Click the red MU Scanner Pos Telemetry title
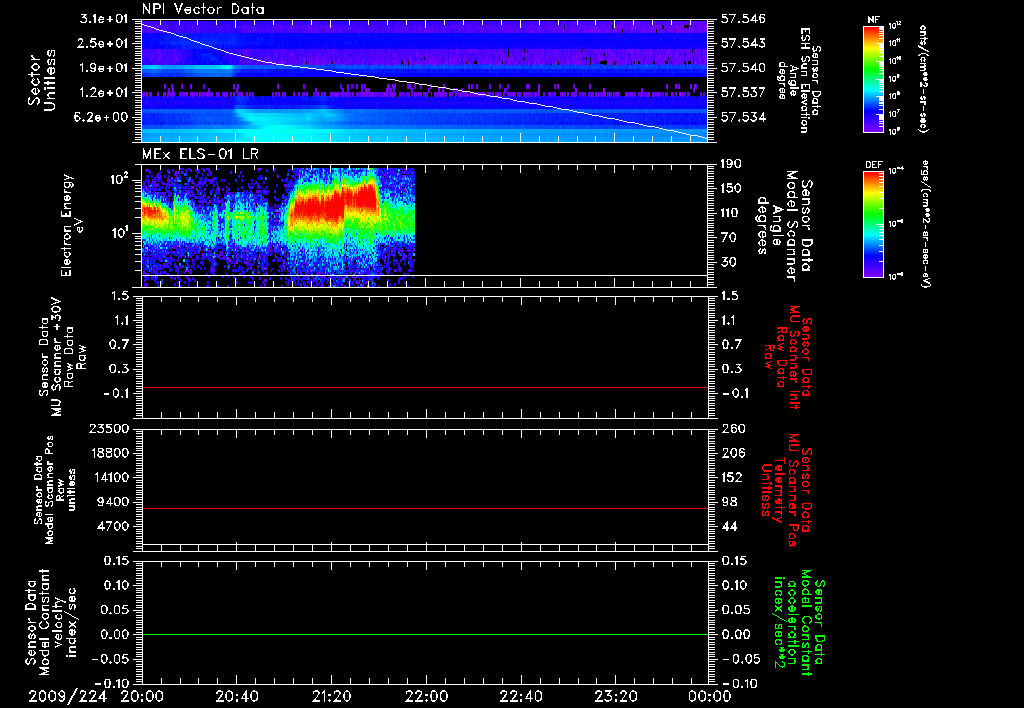1024x708 pixels. pyautogui.click(x=787, y=490)
